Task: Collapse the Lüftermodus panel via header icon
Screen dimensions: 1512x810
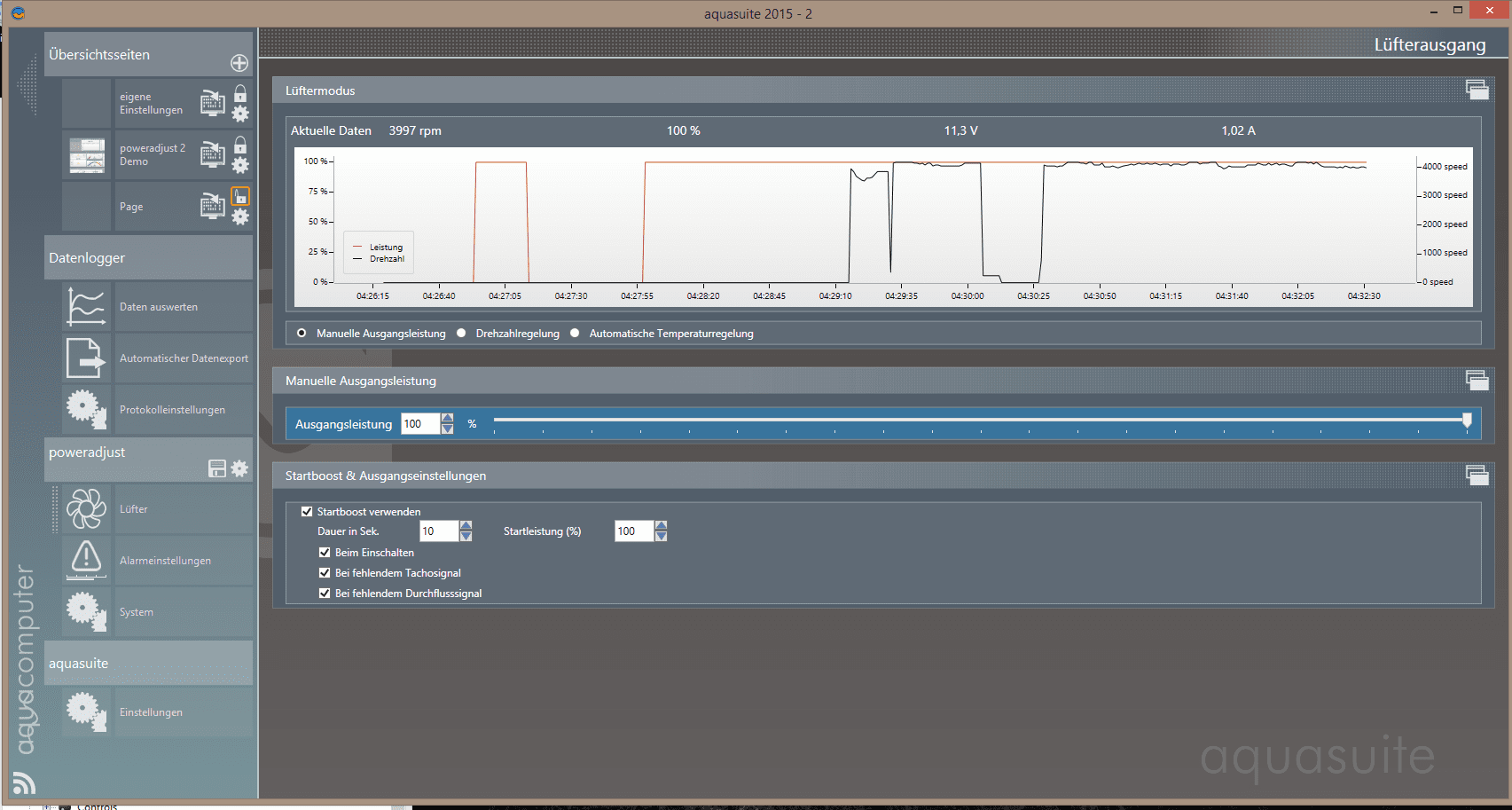Action: tap(1477, 90)
